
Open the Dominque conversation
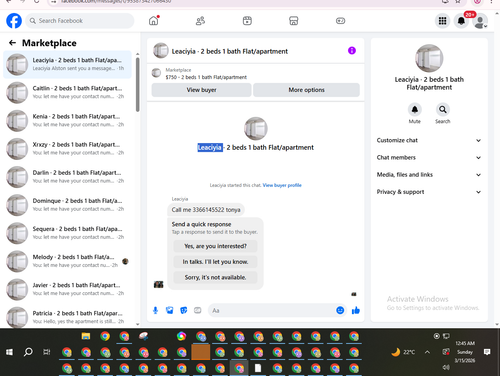68,205
